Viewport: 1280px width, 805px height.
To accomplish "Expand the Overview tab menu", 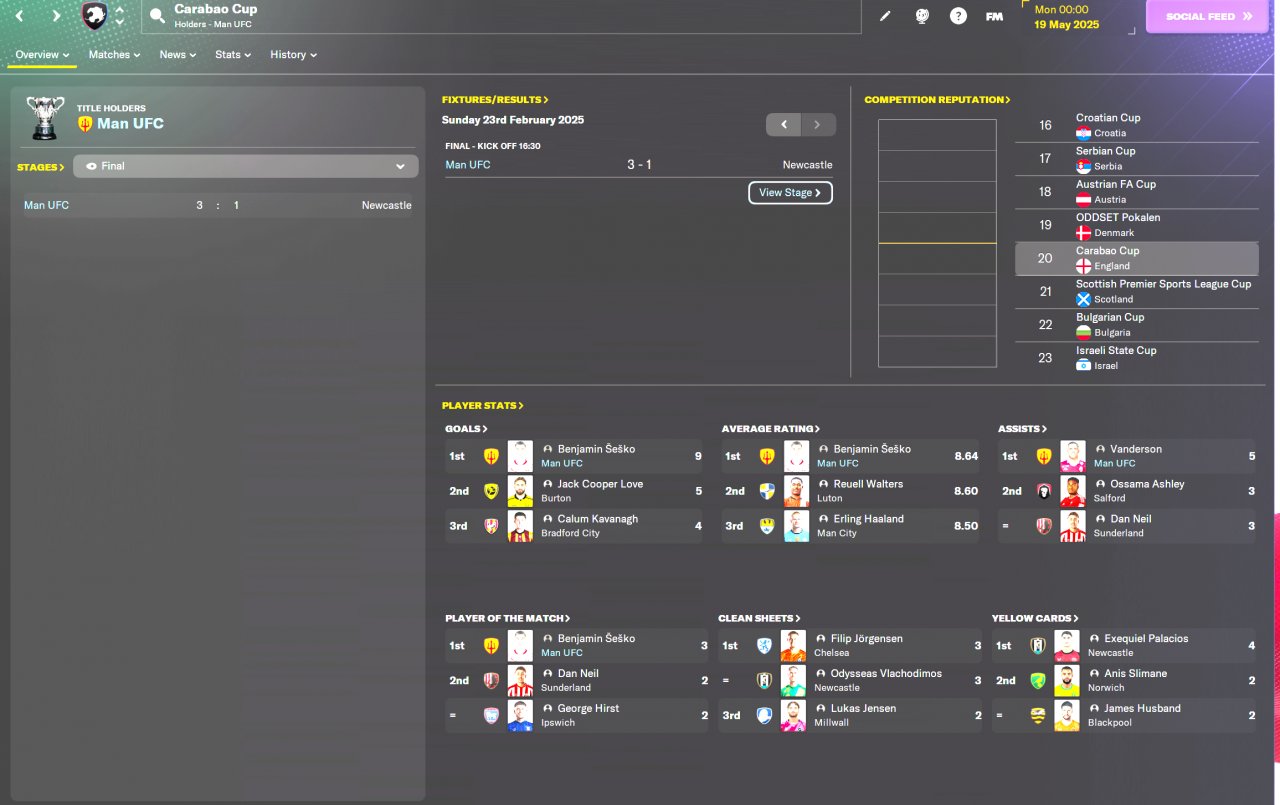I will pyautogui.click(x=42, y=55).
